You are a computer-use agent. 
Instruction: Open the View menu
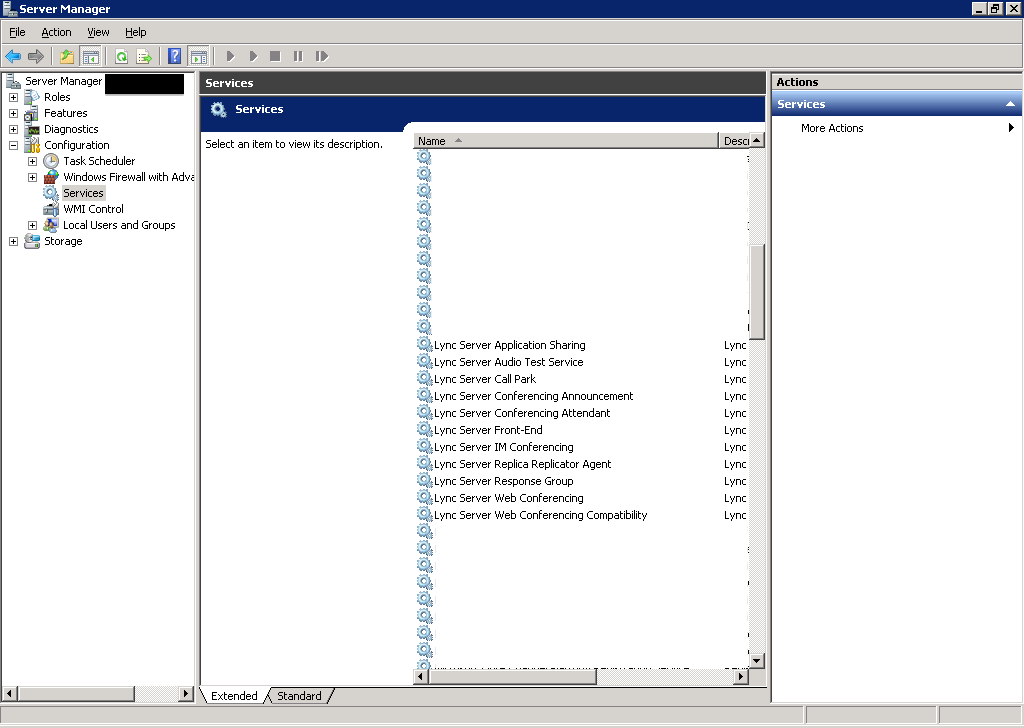[98, 32]
